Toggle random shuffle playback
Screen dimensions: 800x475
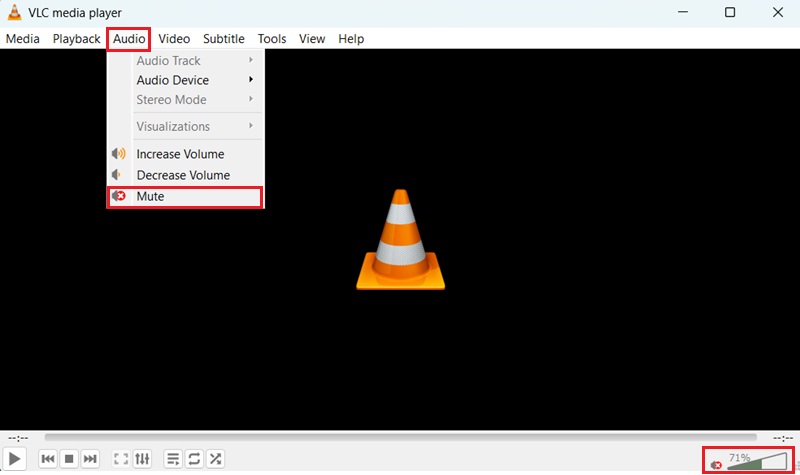215,459
